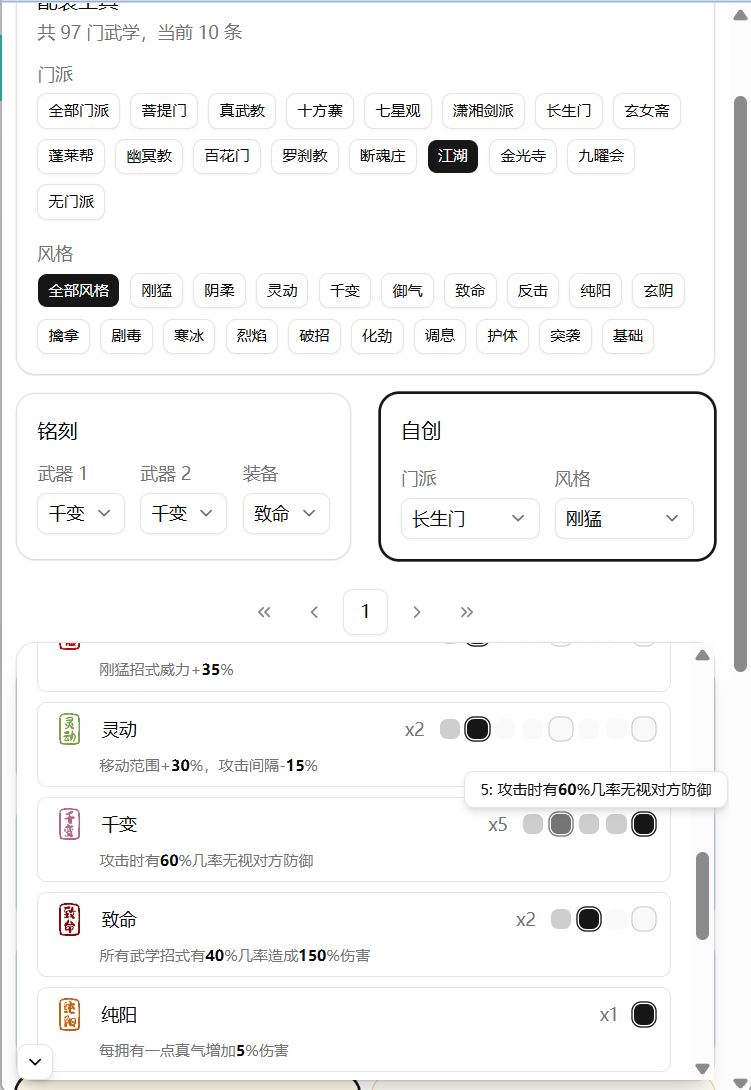Go to last page of results
Screen dimensions: 751x1090
coord(467,612)
